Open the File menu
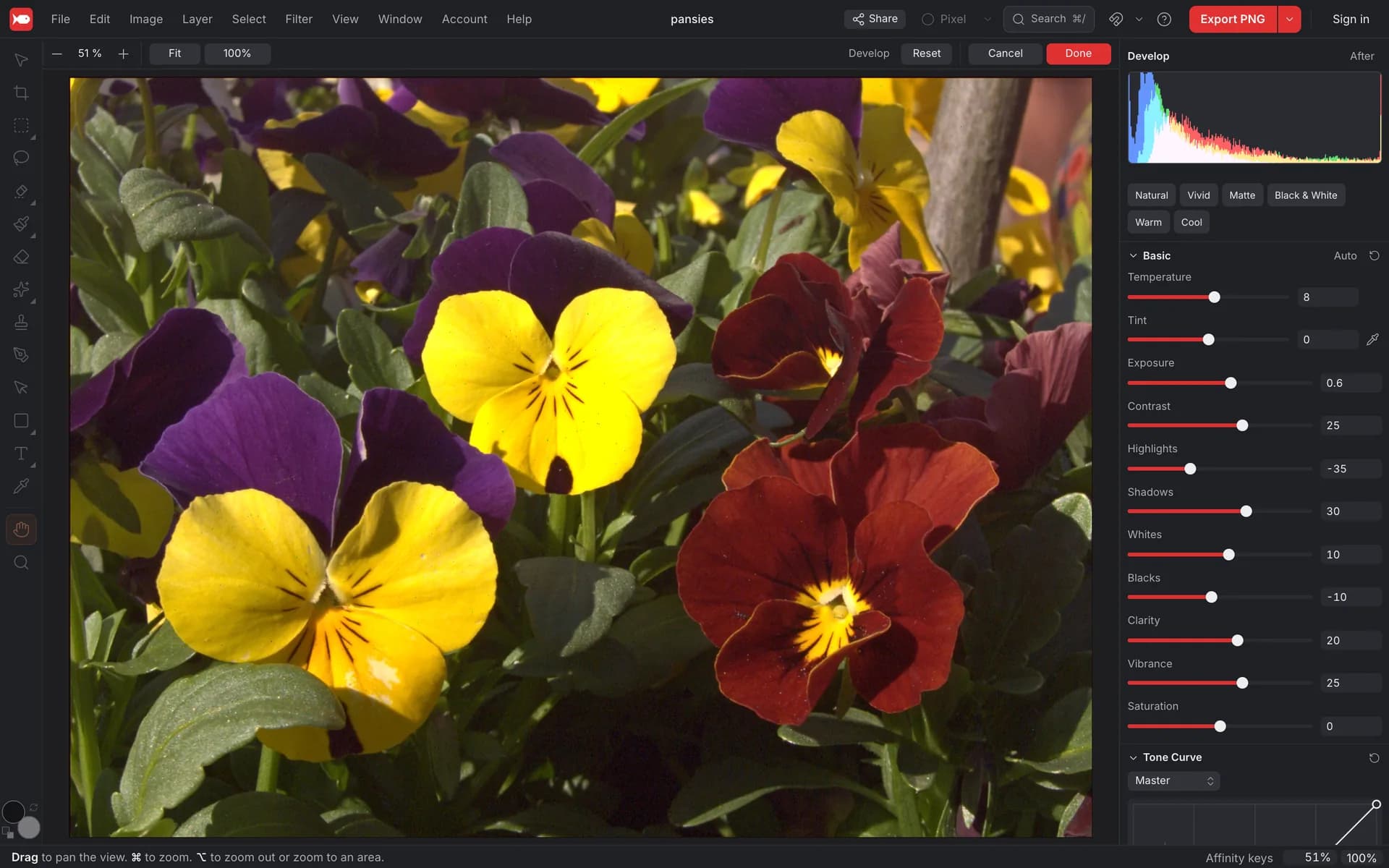This screenshot has height=868, width=1389. click(61, 19)
